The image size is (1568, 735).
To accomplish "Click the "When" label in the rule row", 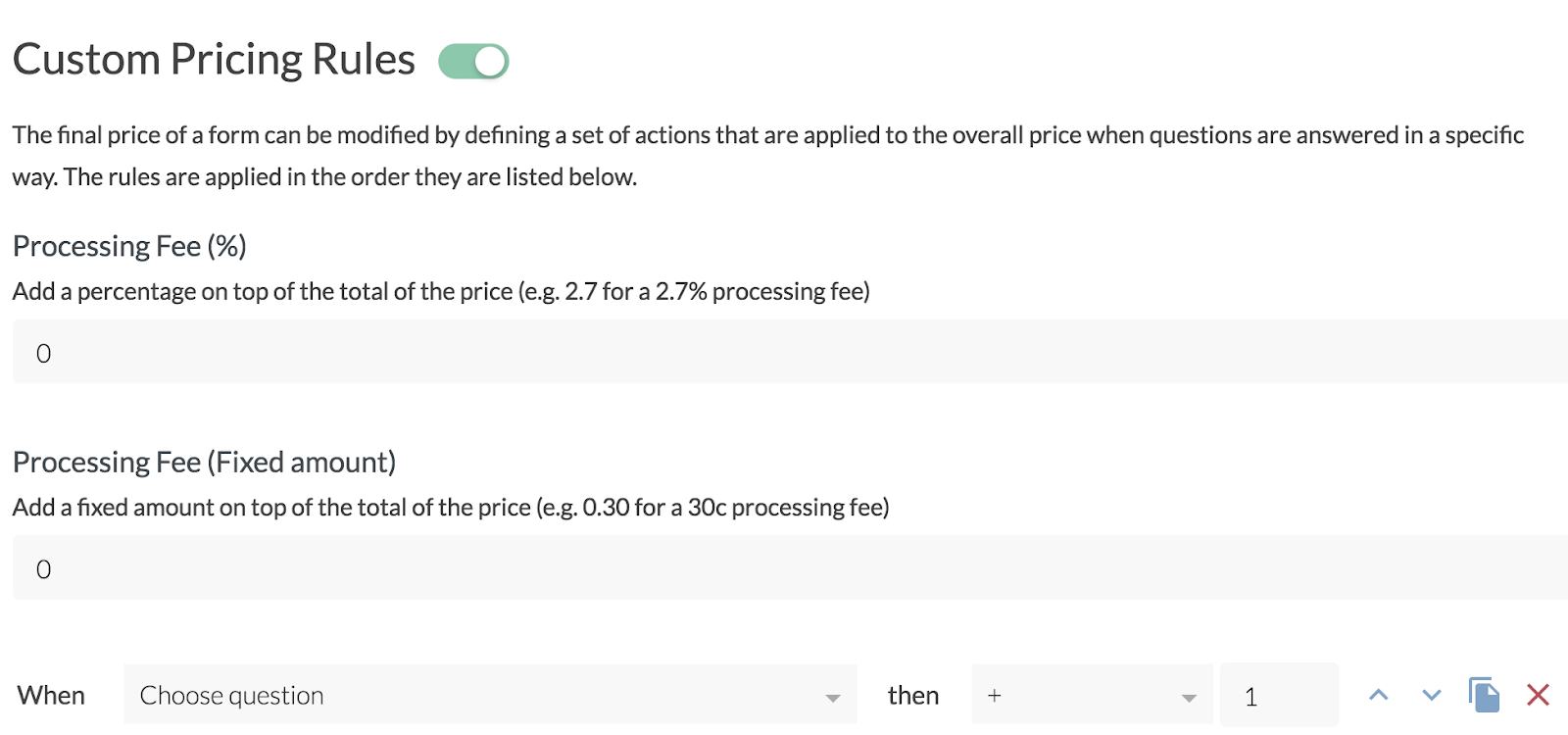I will pos(51,696).
